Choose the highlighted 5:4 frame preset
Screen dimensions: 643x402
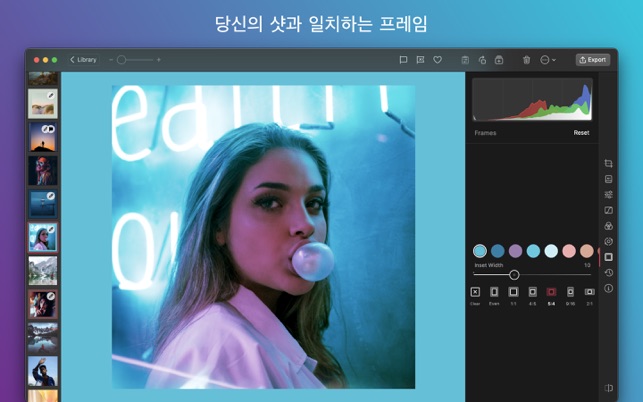pyautogui.click(x=551, y=296)
